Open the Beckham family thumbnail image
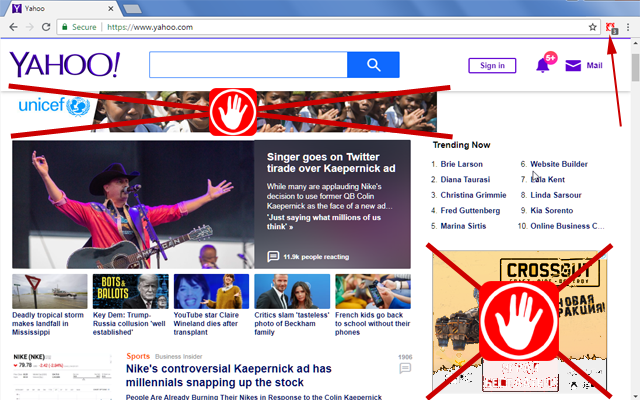 292,291
